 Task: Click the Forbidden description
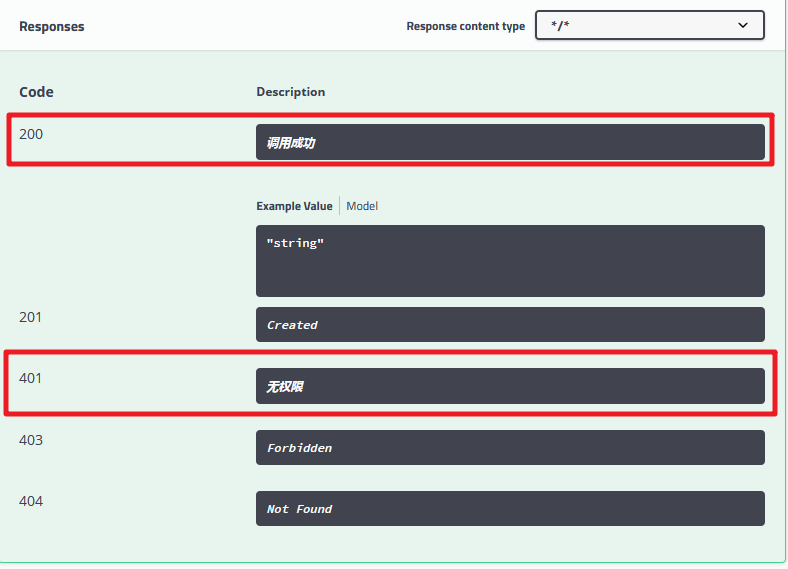pyautogui.click(x=510, y=447)
